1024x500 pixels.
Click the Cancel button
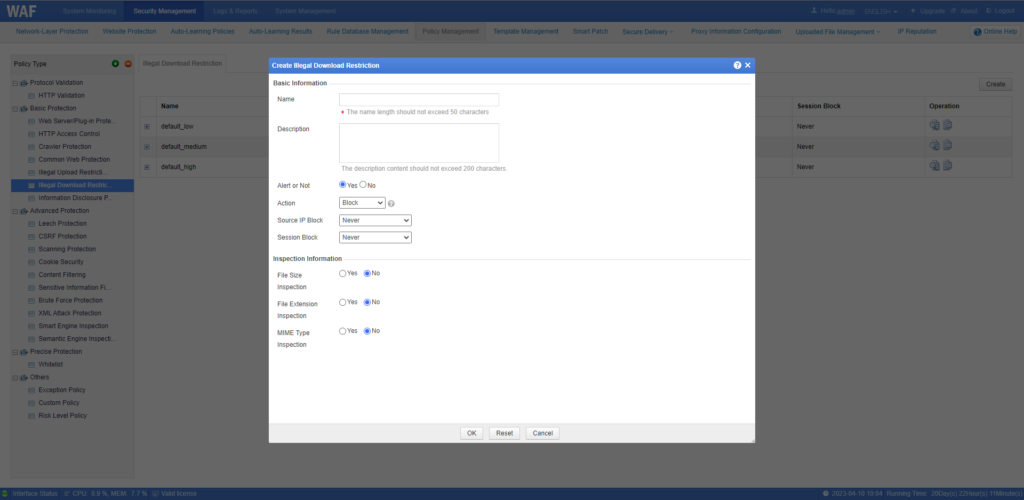543,433
